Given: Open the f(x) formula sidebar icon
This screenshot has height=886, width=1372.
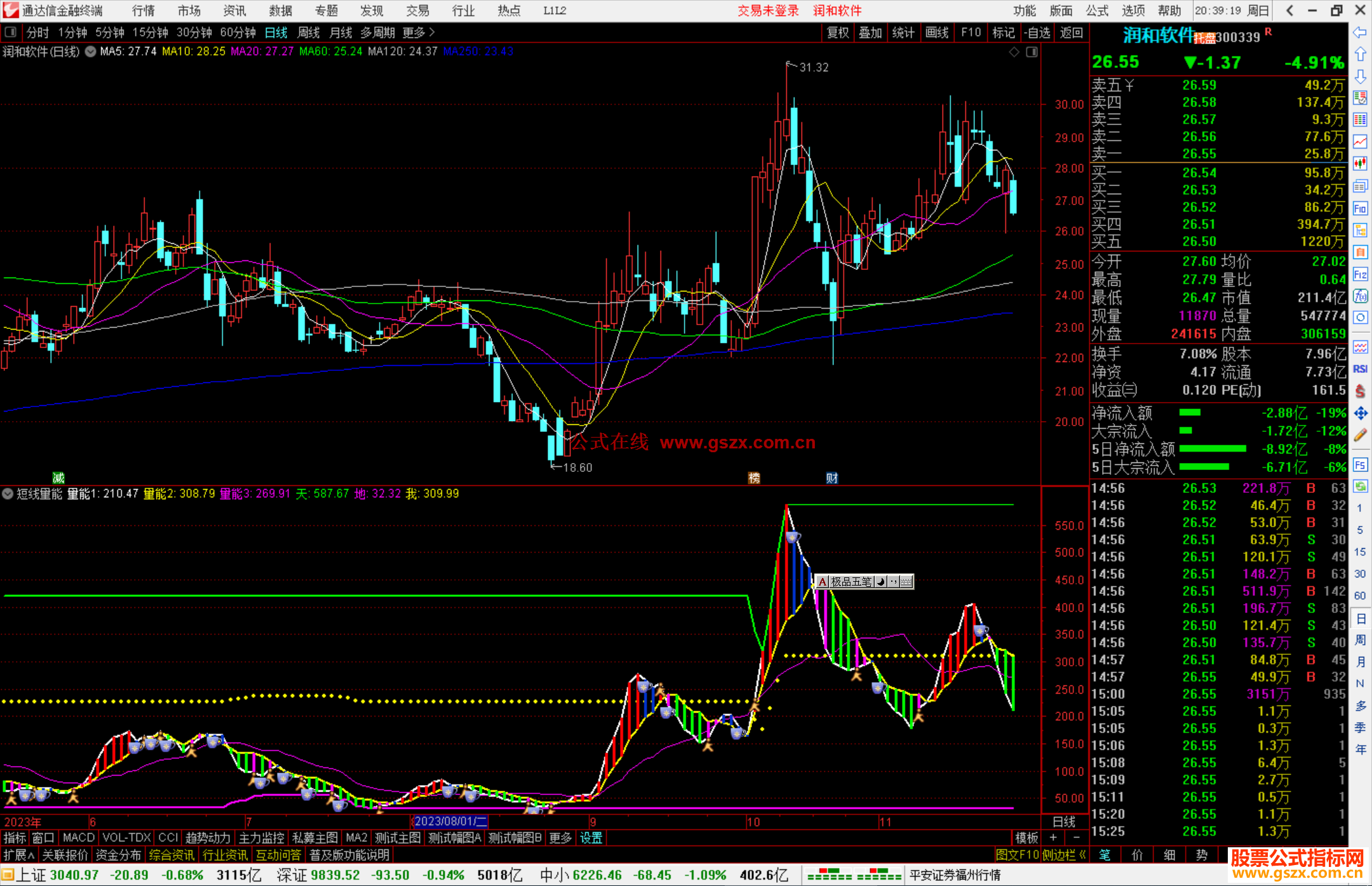Looking at the screenshot, I should point(1360,296).
